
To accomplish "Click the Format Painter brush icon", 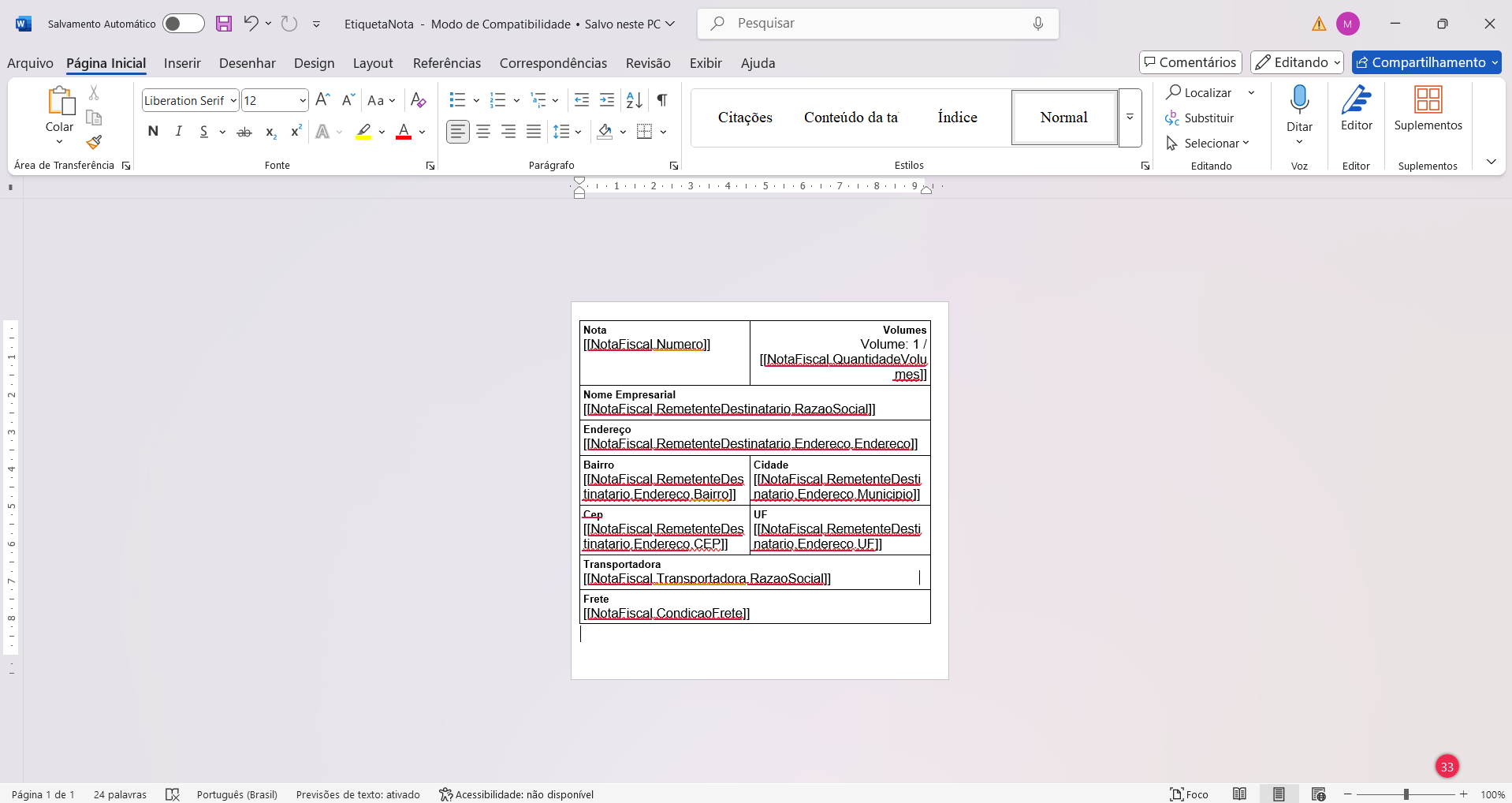I will 94,143.
